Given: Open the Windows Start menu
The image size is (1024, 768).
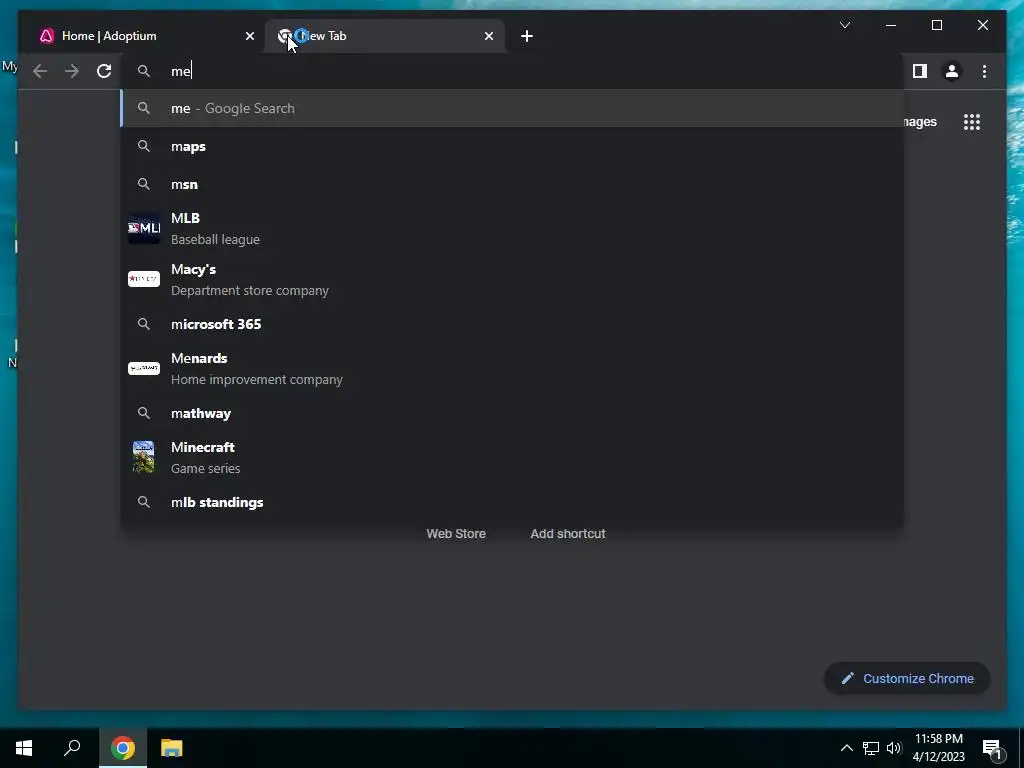Looking at the screenshot, I should point(24,748).
